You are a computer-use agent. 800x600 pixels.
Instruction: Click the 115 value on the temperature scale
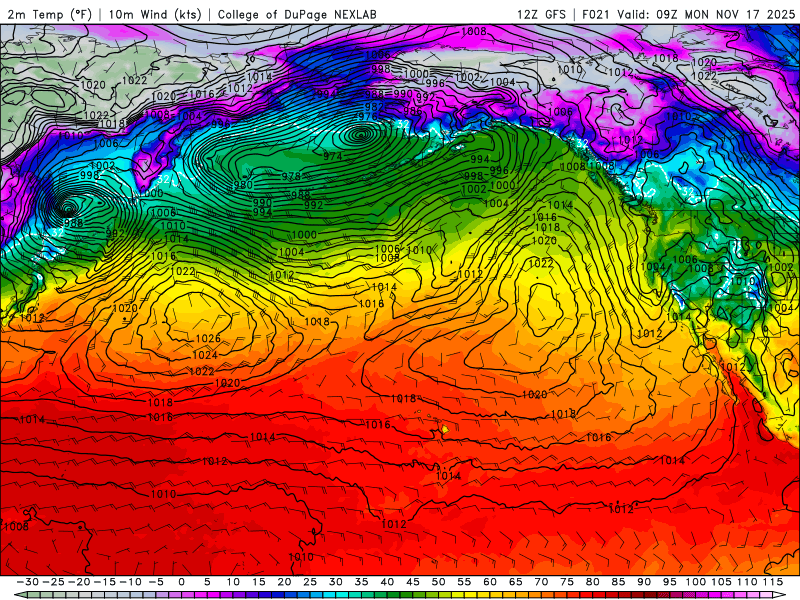coord(773,582)
